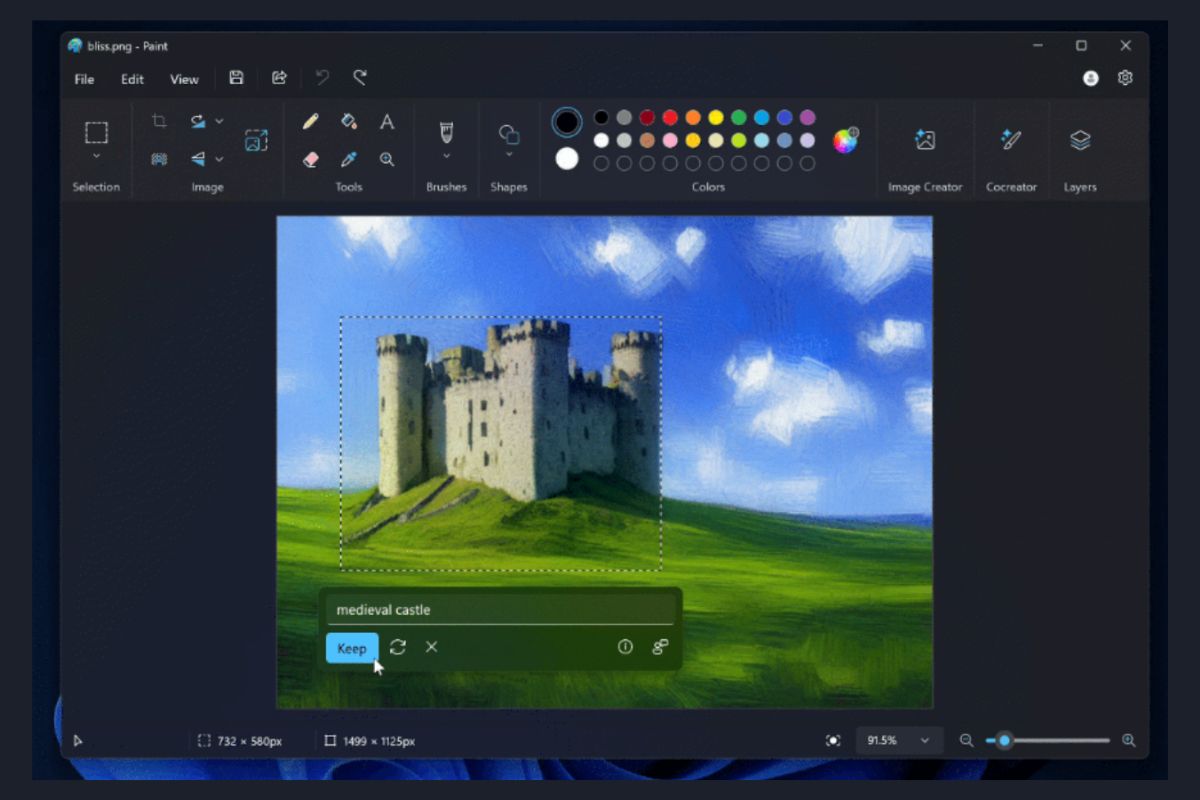Viewport: 1200px width, 800px height.
Task: Open the File menu
Action: coord(84,79)
